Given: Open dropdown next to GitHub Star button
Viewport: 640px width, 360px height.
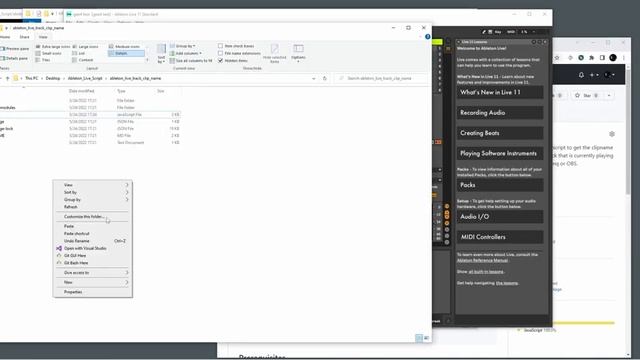Looking at the screenshot, I should (x=609, y=96).
